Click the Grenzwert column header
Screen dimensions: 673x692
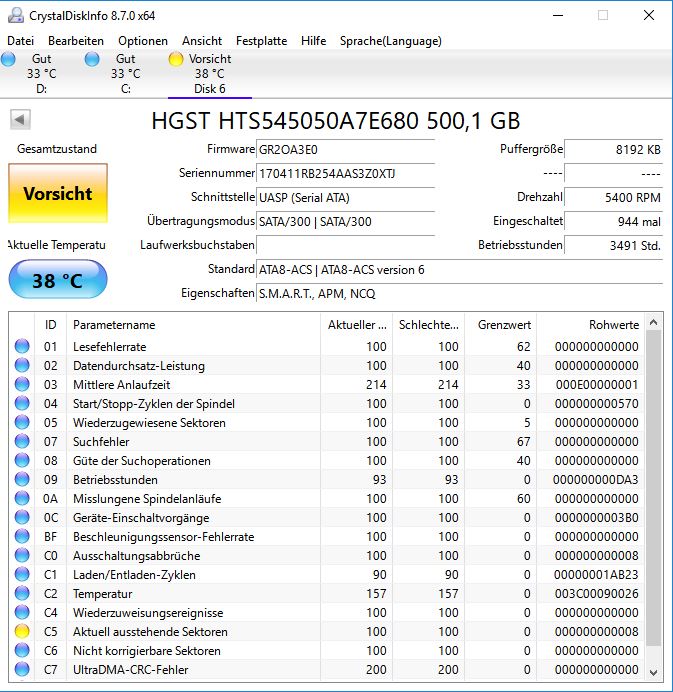pyautogui.click(x=500, y=325)
